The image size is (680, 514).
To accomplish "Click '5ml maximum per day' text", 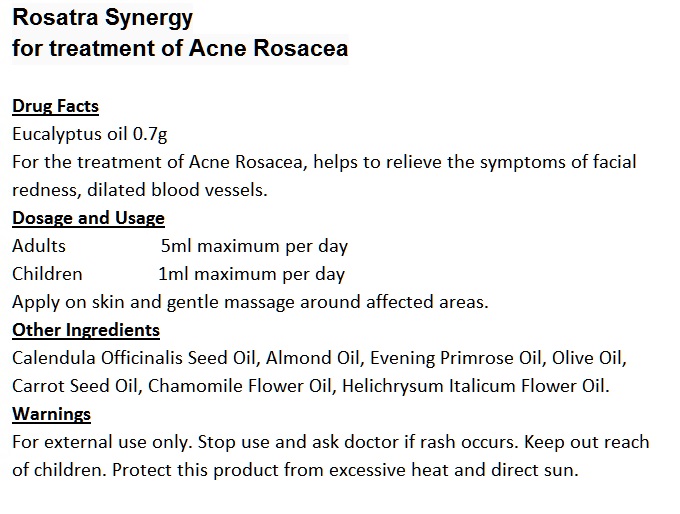I will coord(254,245).
